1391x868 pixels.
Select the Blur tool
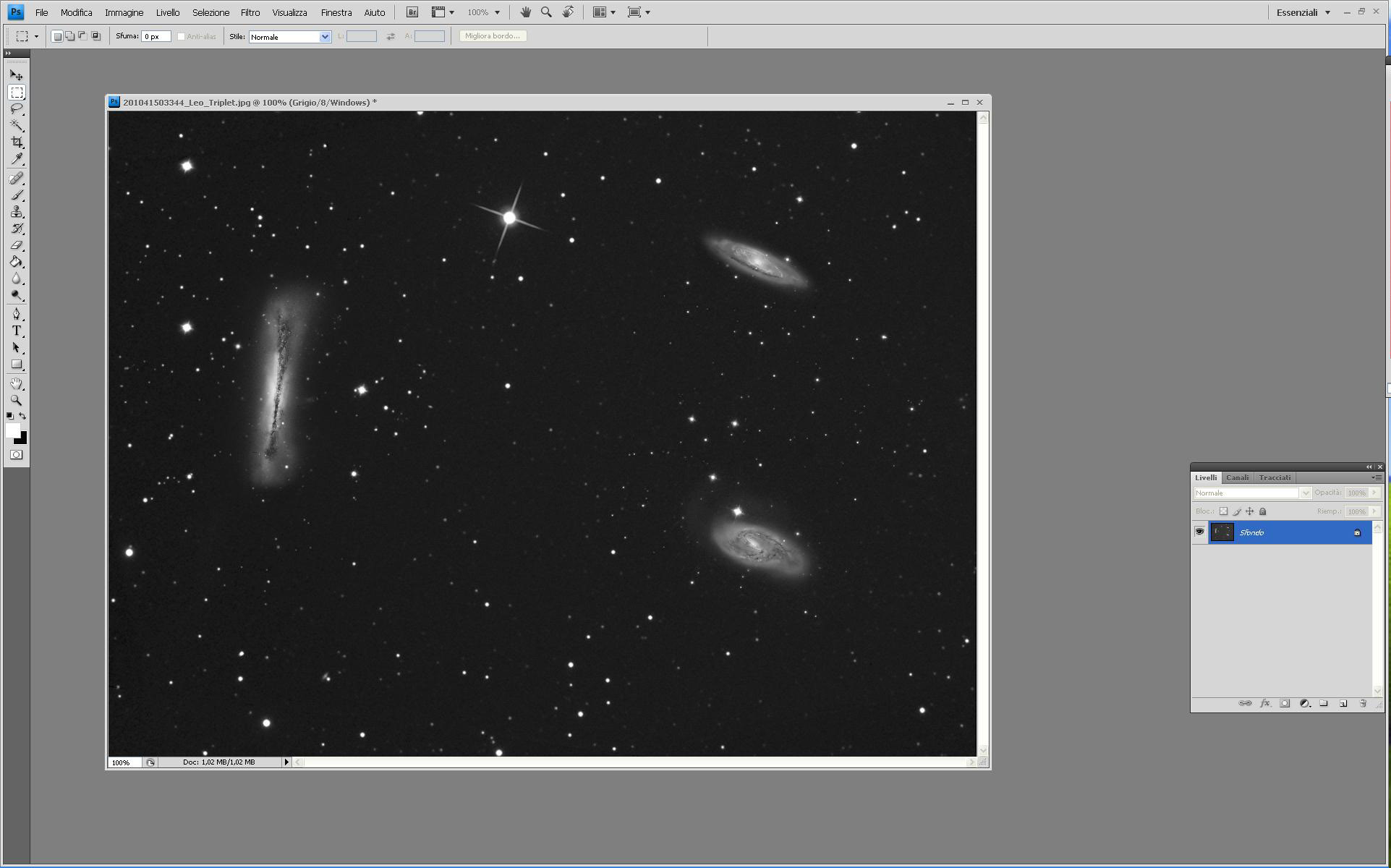(17, 278)
